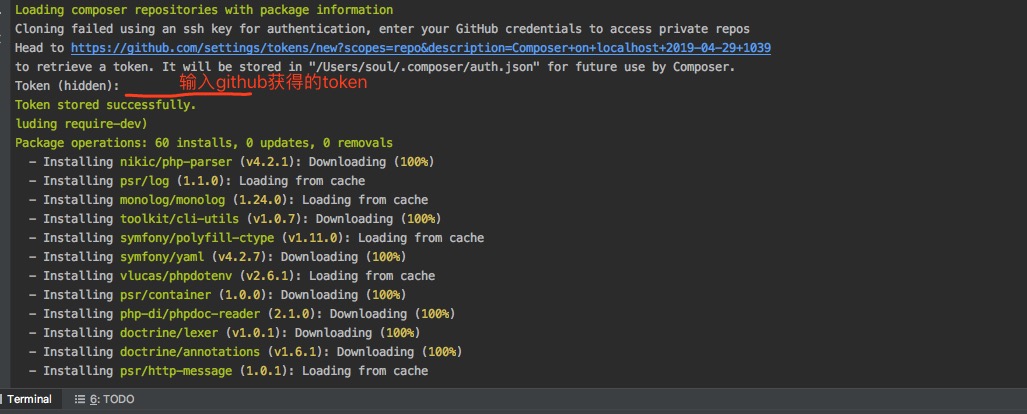Click the Terminal icon at bottom left
Viewport: 1027px width, 414px height.
(x=3, y=399)
